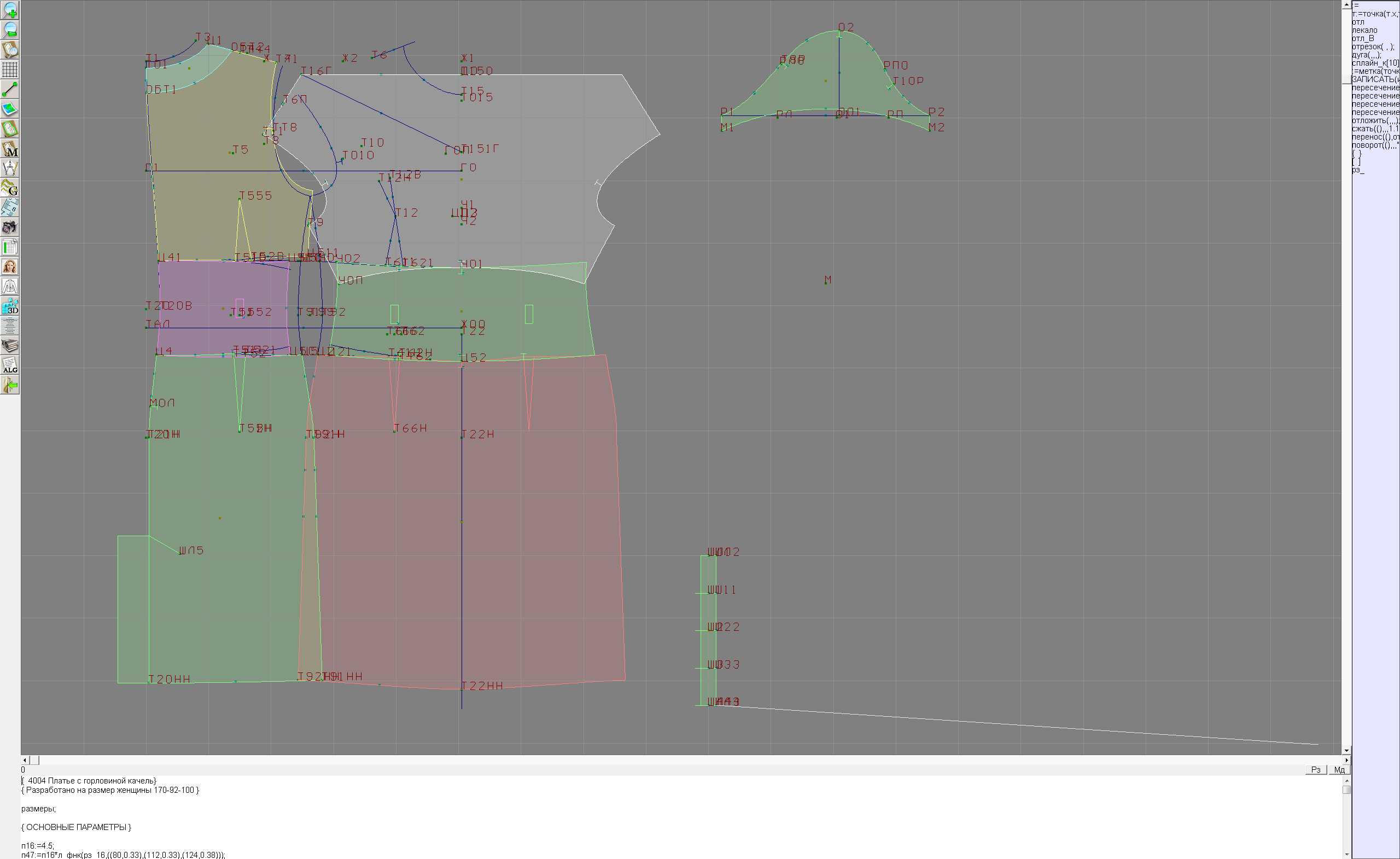Click the compass measuring tool icon
Viewport: 1400px width, 859px height.
[10, 169]
